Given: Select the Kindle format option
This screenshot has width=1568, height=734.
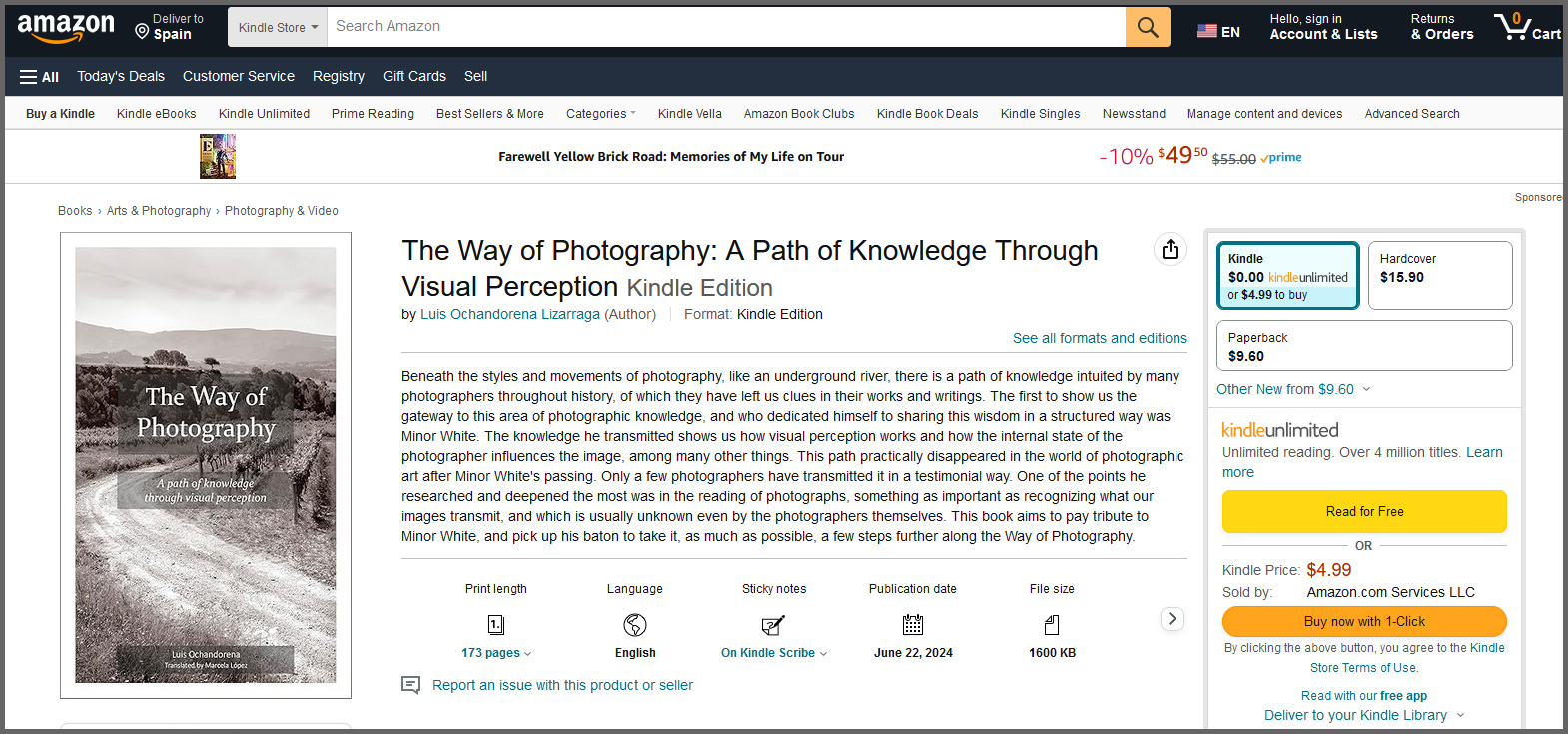Looking at the screenshot, I should [x=1288, y=276].
